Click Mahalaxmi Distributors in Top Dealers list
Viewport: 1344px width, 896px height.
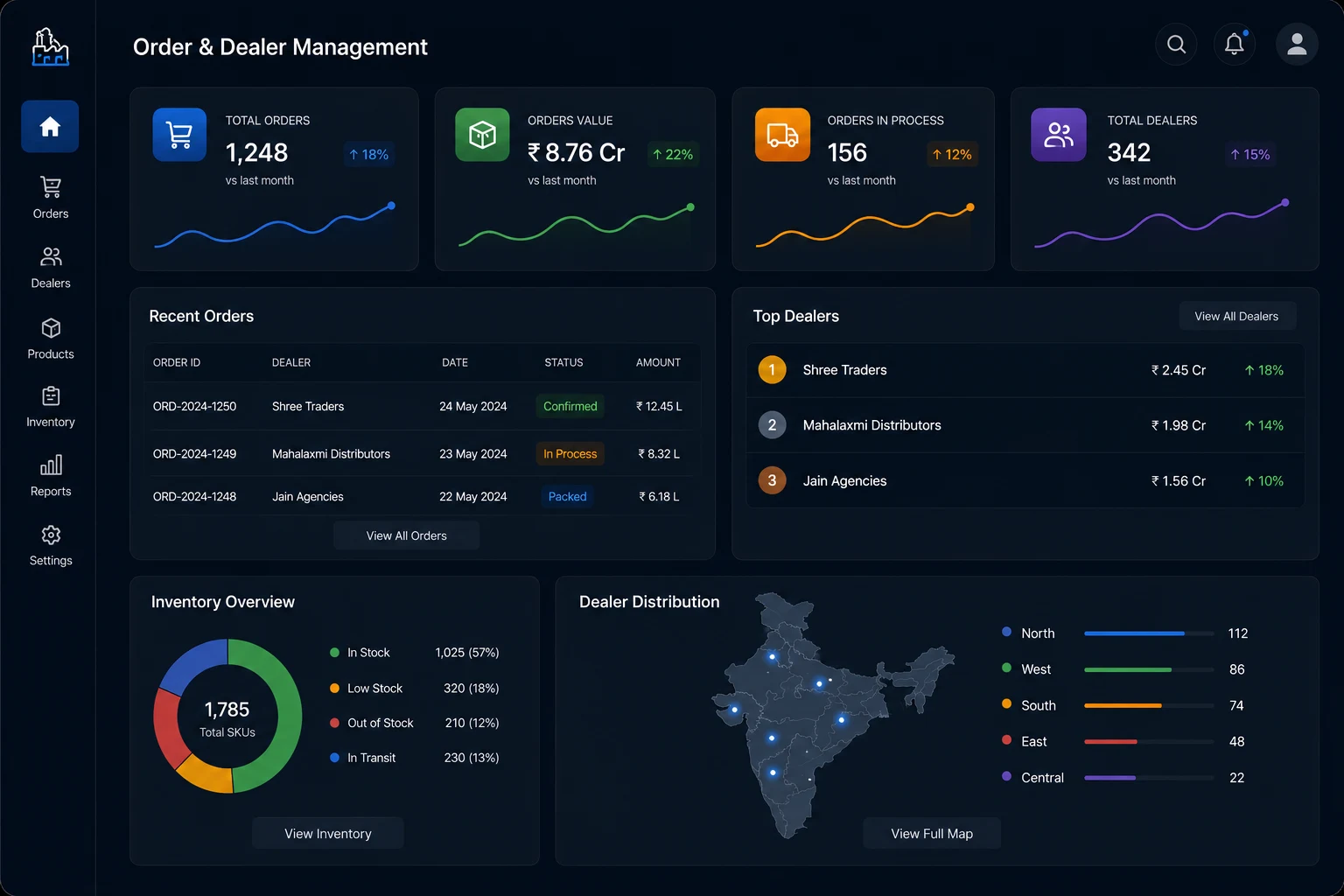(871, 425)
